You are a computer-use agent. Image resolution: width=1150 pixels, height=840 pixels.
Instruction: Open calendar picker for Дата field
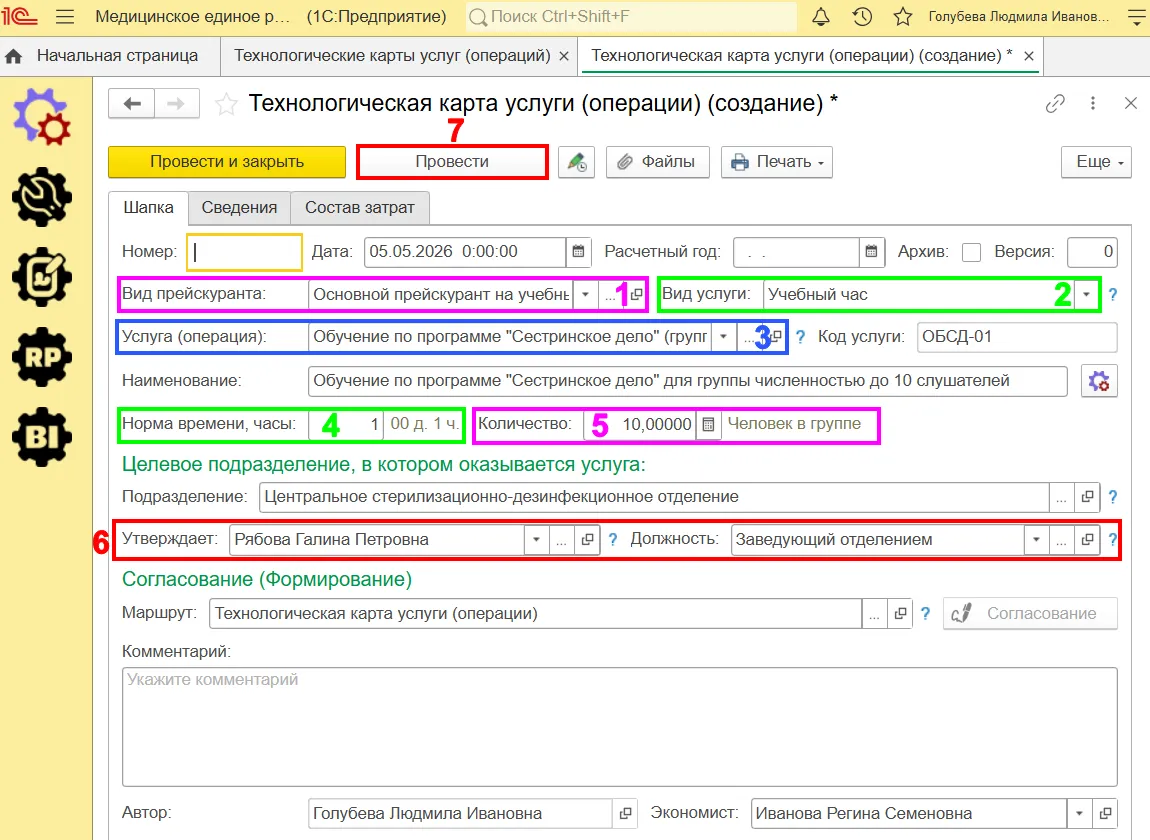click(578, 252)
